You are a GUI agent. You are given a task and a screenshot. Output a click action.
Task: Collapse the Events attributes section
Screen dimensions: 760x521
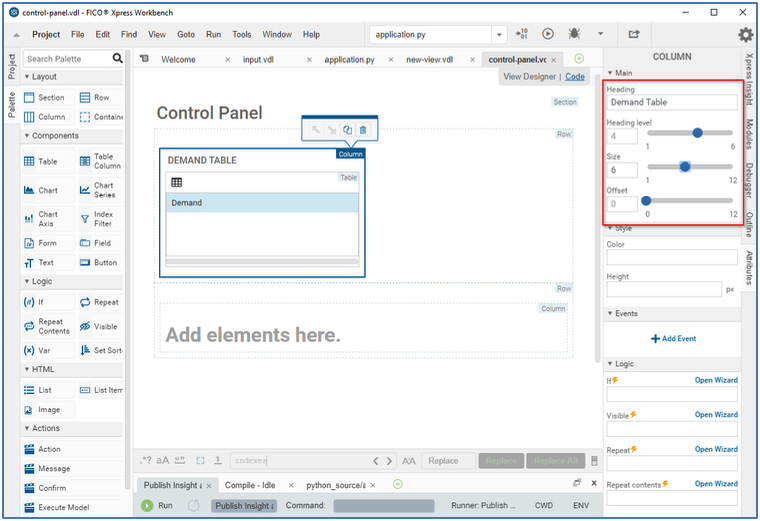click(x=610, y=314)
